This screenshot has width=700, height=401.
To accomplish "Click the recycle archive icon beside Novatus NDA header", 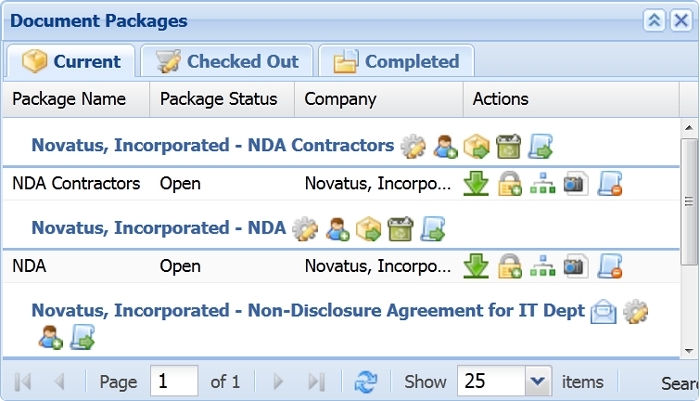I will tap(400, 229).
